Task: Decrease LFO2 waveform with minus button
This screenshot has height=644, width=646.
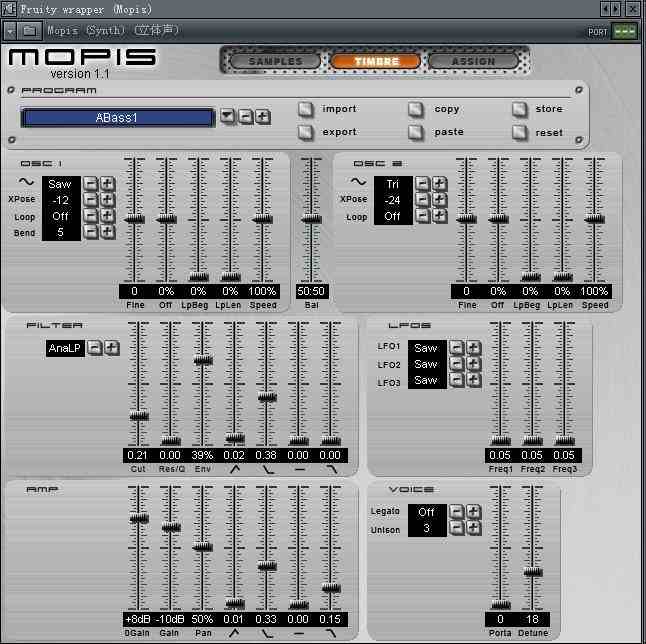Action: (x=456, y=364)
